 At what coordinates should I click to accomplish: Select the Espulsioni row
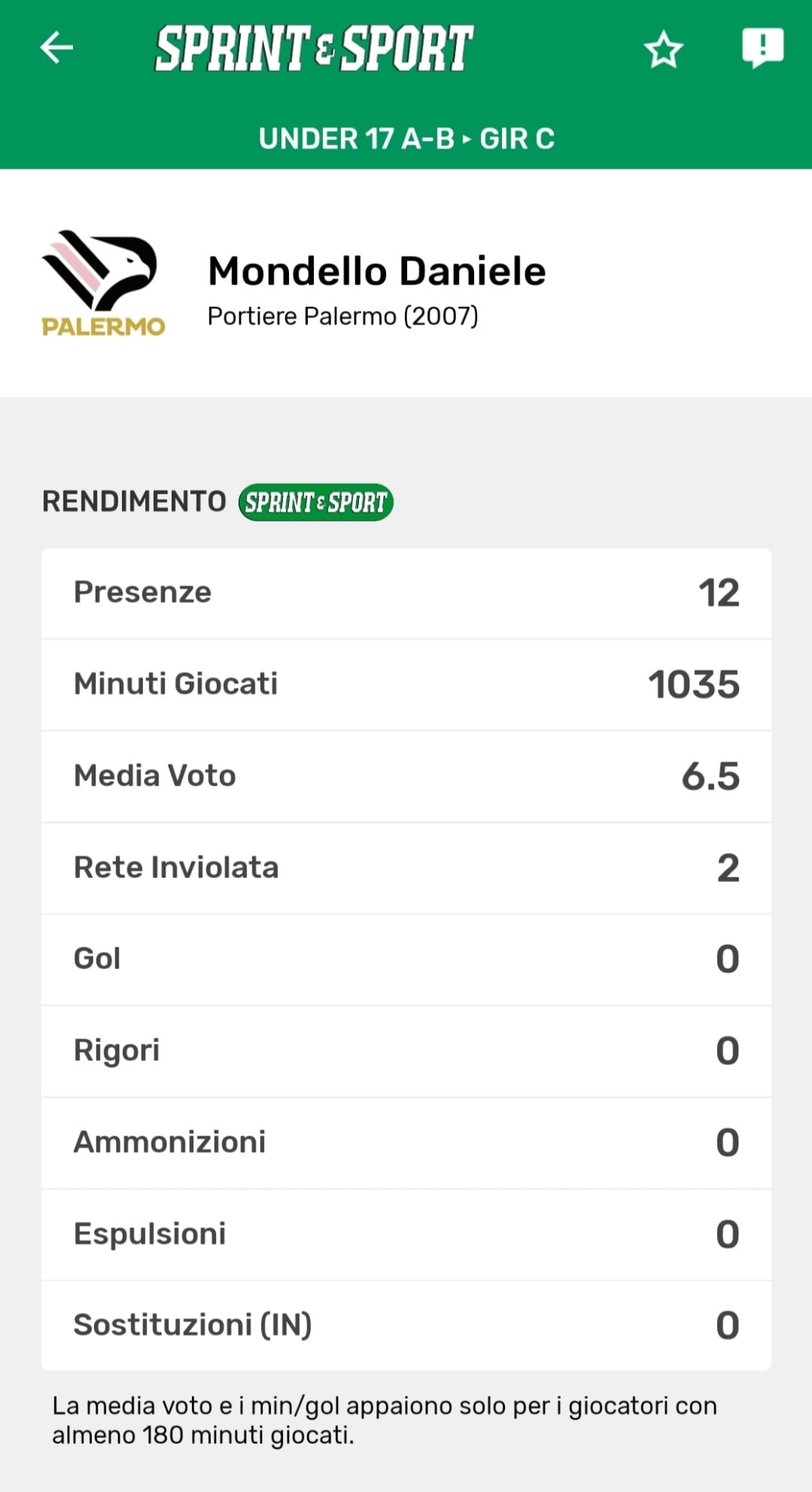pyautogui.click(x=406, y=1235)
